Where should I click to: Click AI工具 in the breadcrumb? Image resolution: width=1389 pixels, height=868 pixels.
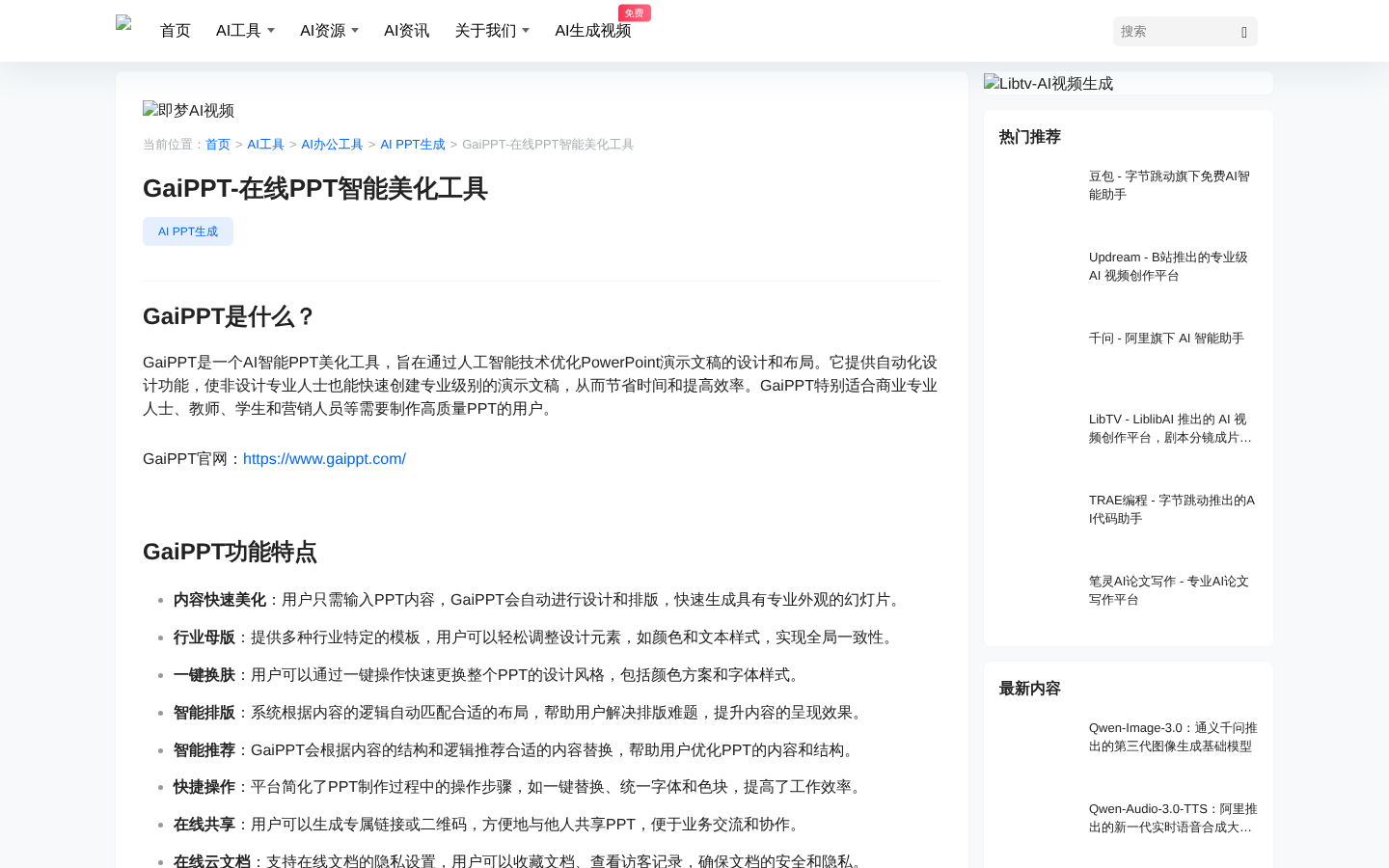(265, 145)
